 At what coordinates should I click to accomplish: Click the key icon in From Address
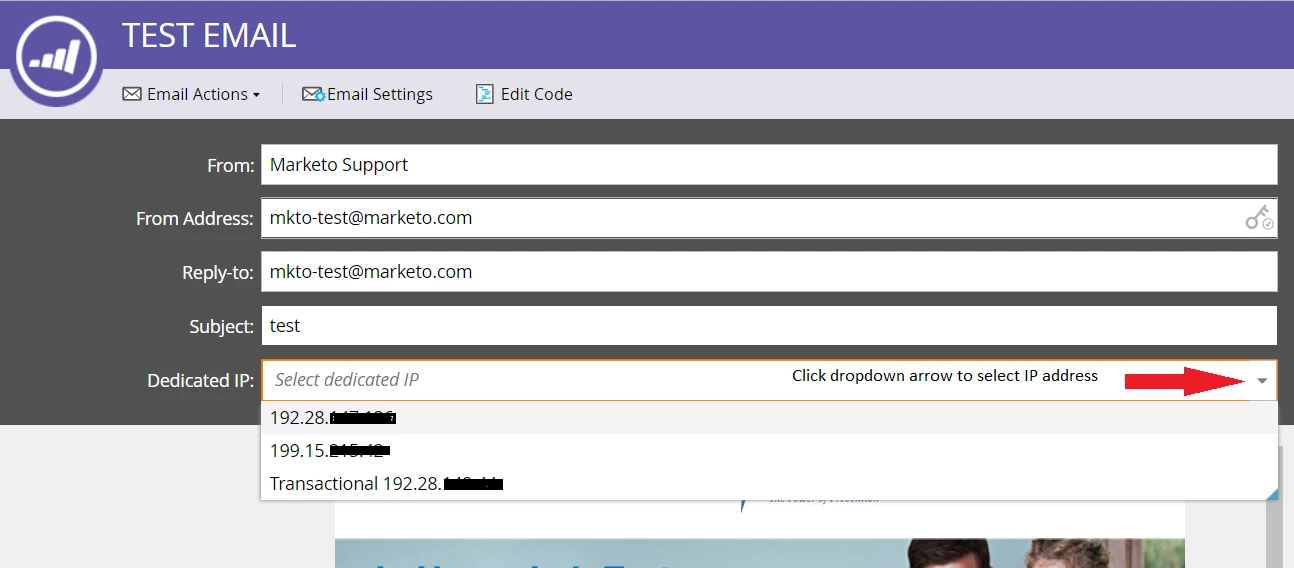click(1259, 218)
